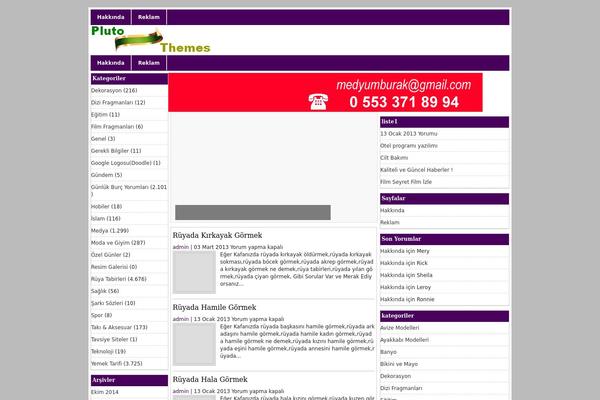Open the Dizi Fragmanları (12) category in the left sidebar
The image size is (600, 400).
click(x=118, y=103)
